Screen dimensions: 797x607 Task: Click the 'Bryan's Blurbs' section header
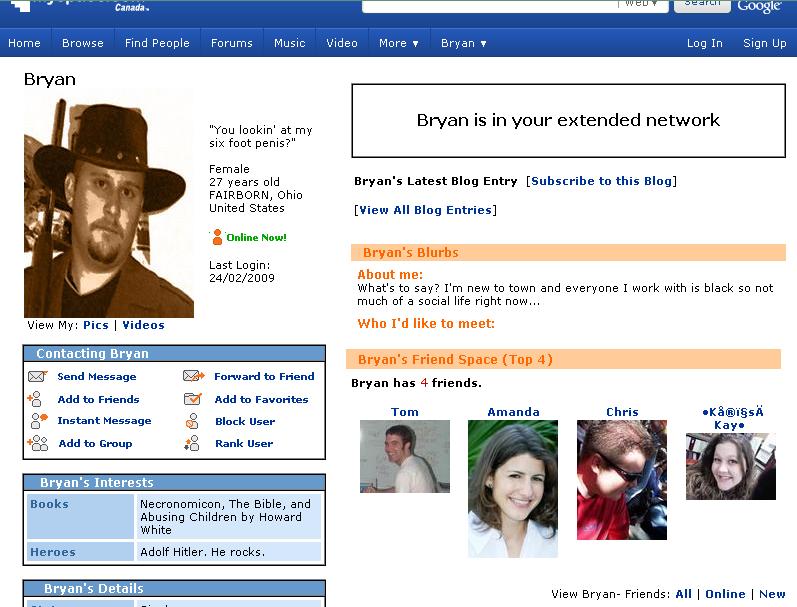(x=568, y=253)
